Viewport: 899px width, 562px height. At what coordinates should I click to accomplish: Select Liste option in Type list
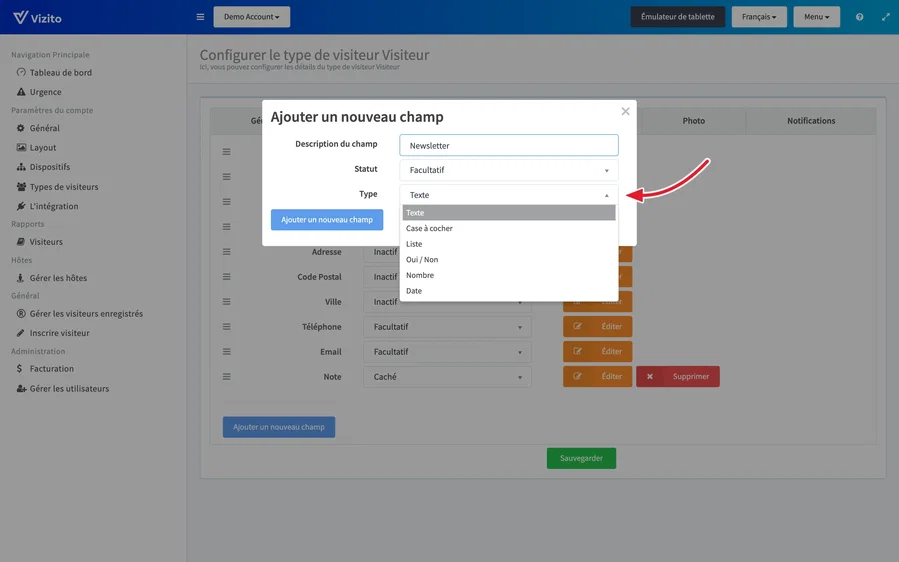(509, 244)
